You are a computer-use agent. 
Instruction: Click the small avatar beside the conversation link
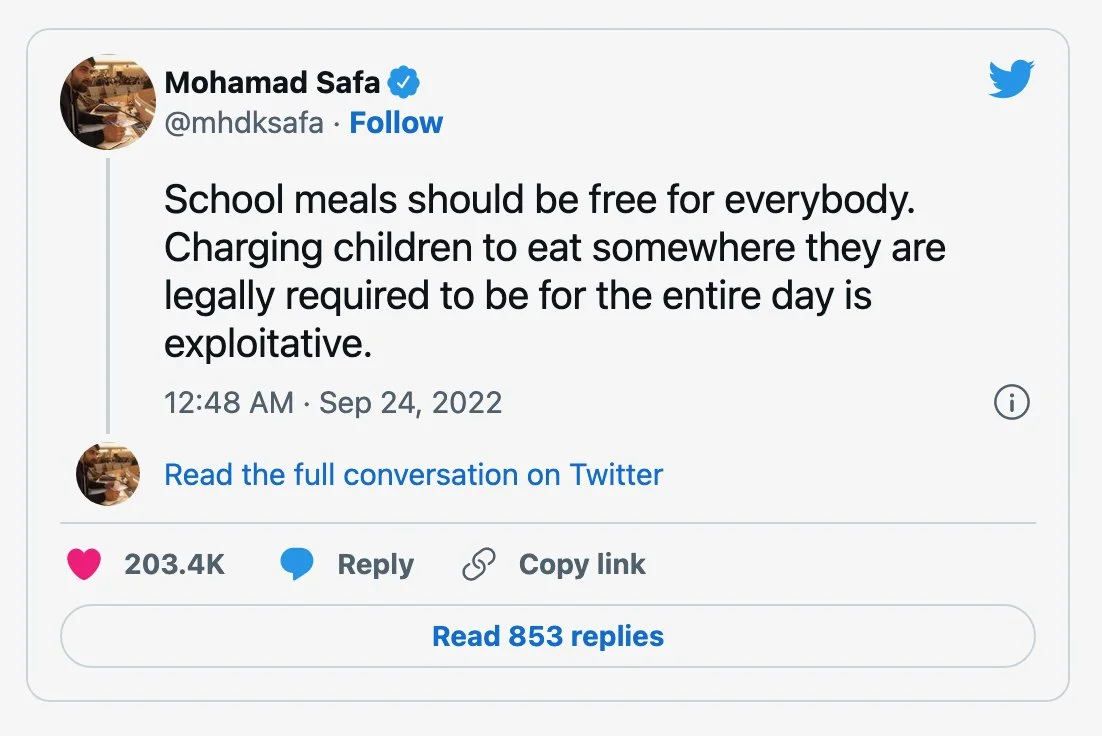point(107,474)
